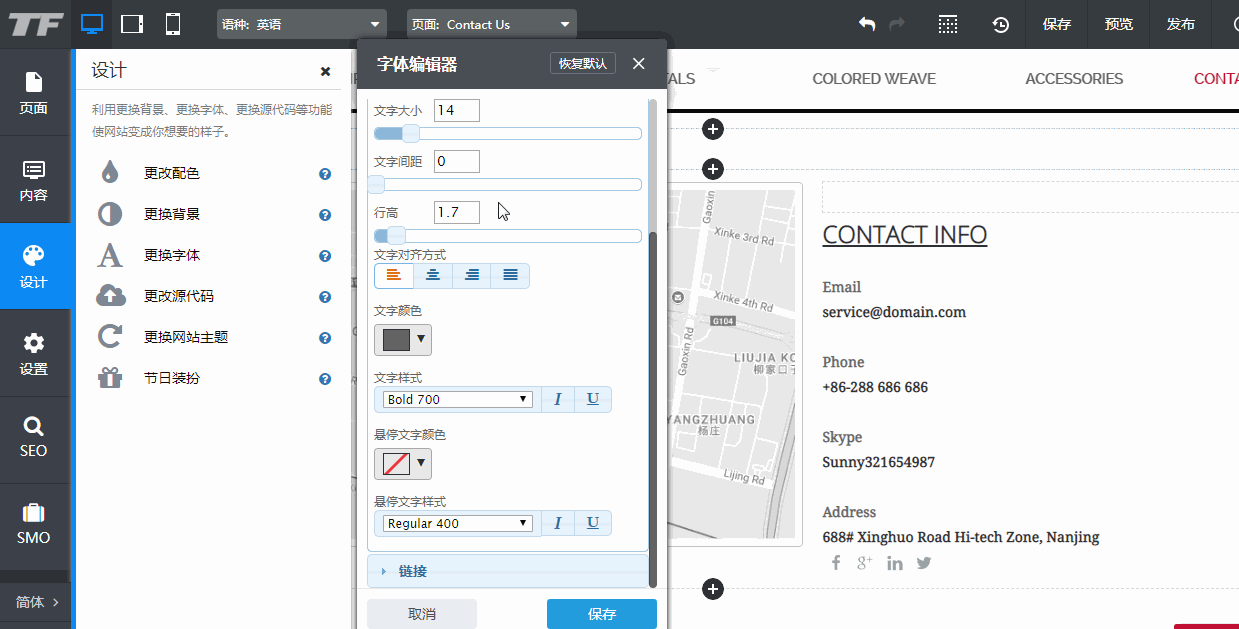Click 恢复默认 to reset defaults
This screenshot has height=629, width=1239.
coord(582,63)
